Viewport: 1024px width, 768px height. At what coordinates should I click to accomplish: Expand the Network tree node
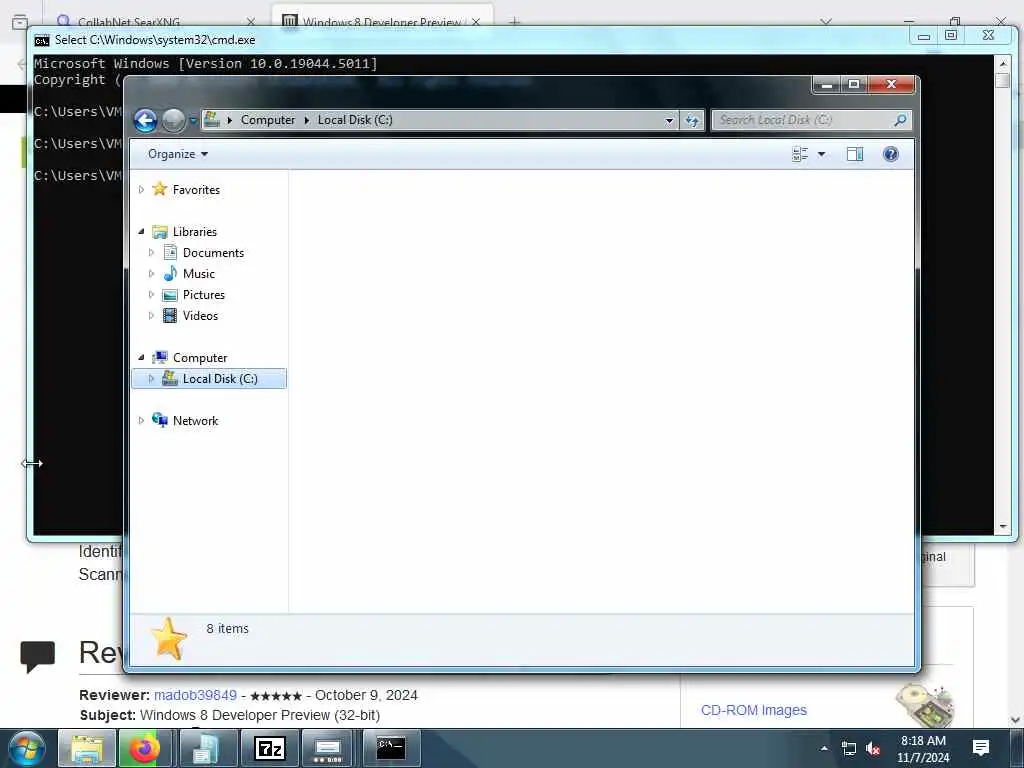[141, 421]
